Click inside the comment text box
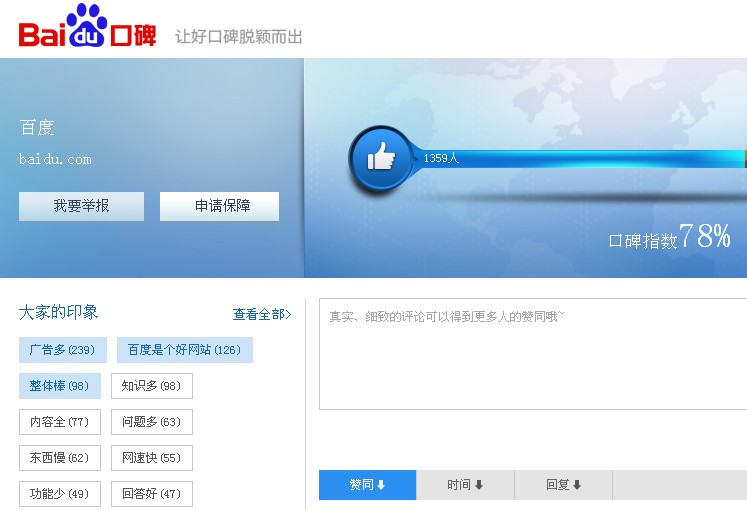 coord(533,354)
